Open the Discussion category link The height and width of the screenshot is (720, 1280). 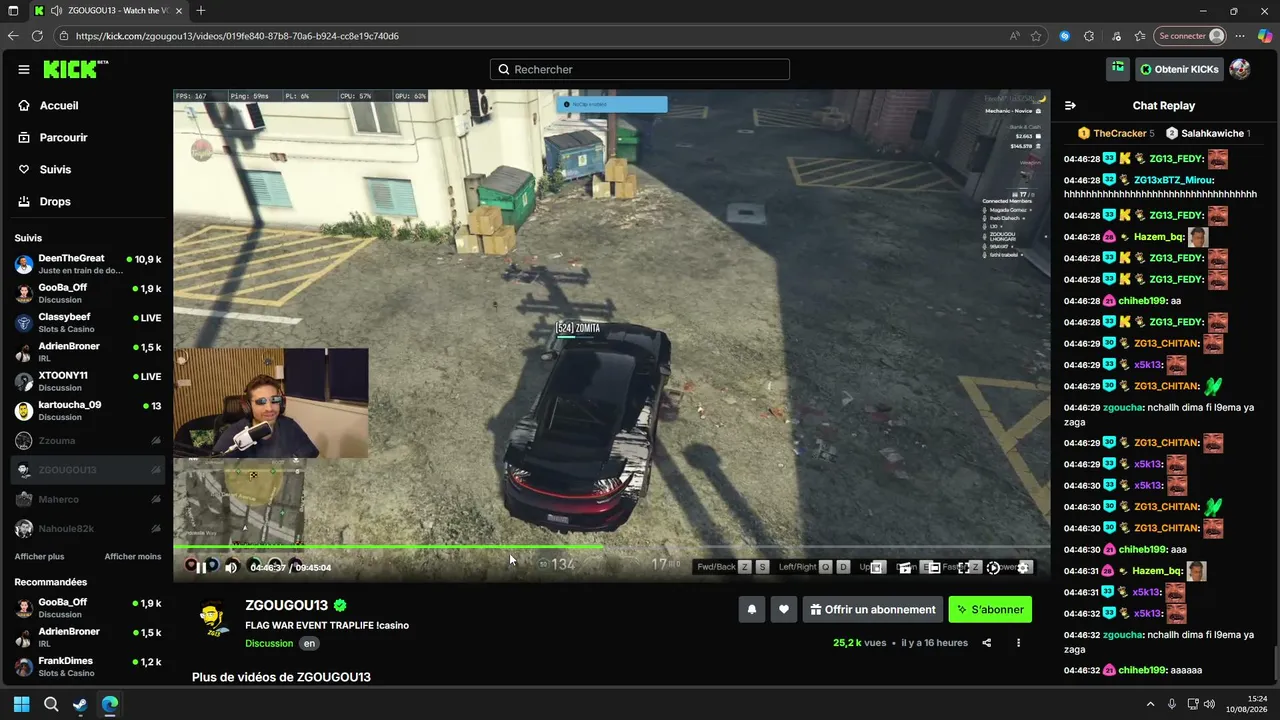tap(269, 644)
